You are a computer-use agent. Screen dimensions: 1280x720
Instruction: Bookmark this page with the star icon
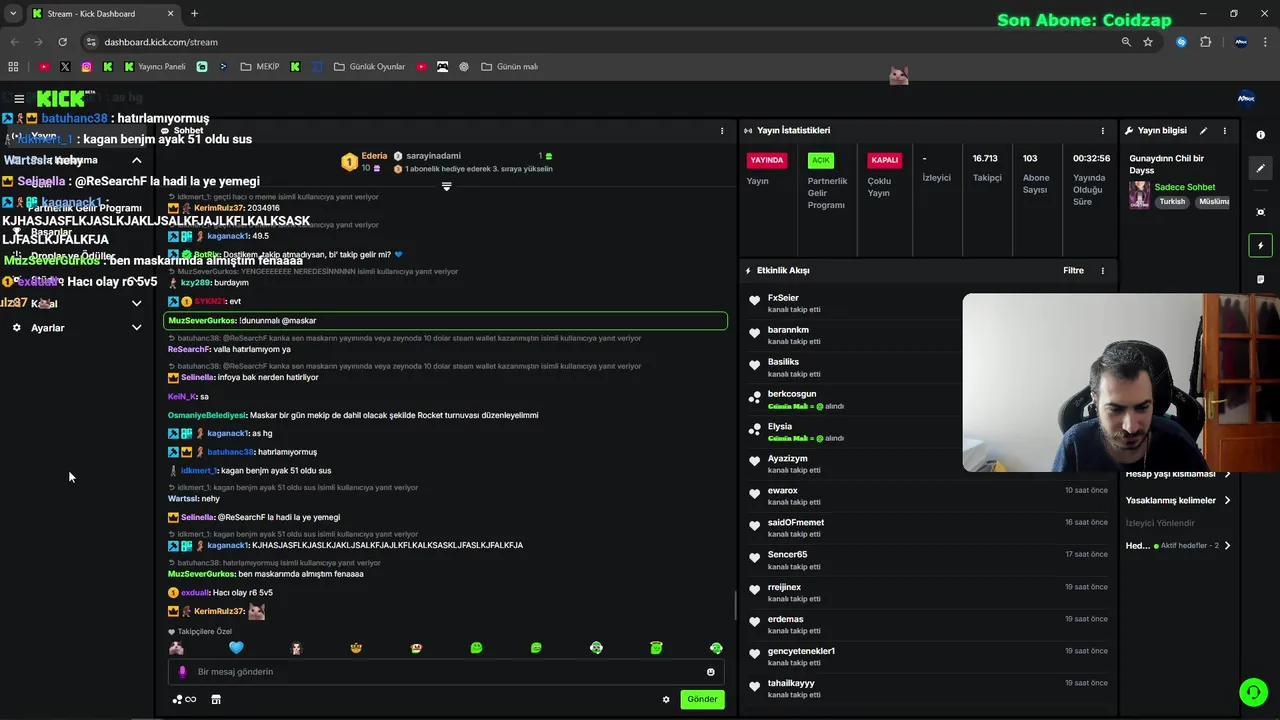1148,42
